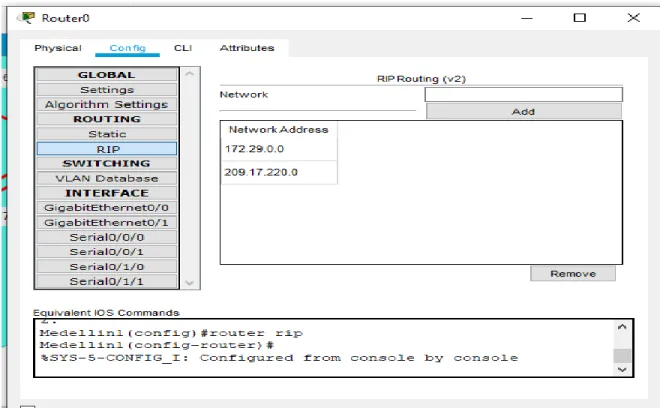660x408 pixels.
Task: Open the Physical tab
Action: [x=58, y=48]
